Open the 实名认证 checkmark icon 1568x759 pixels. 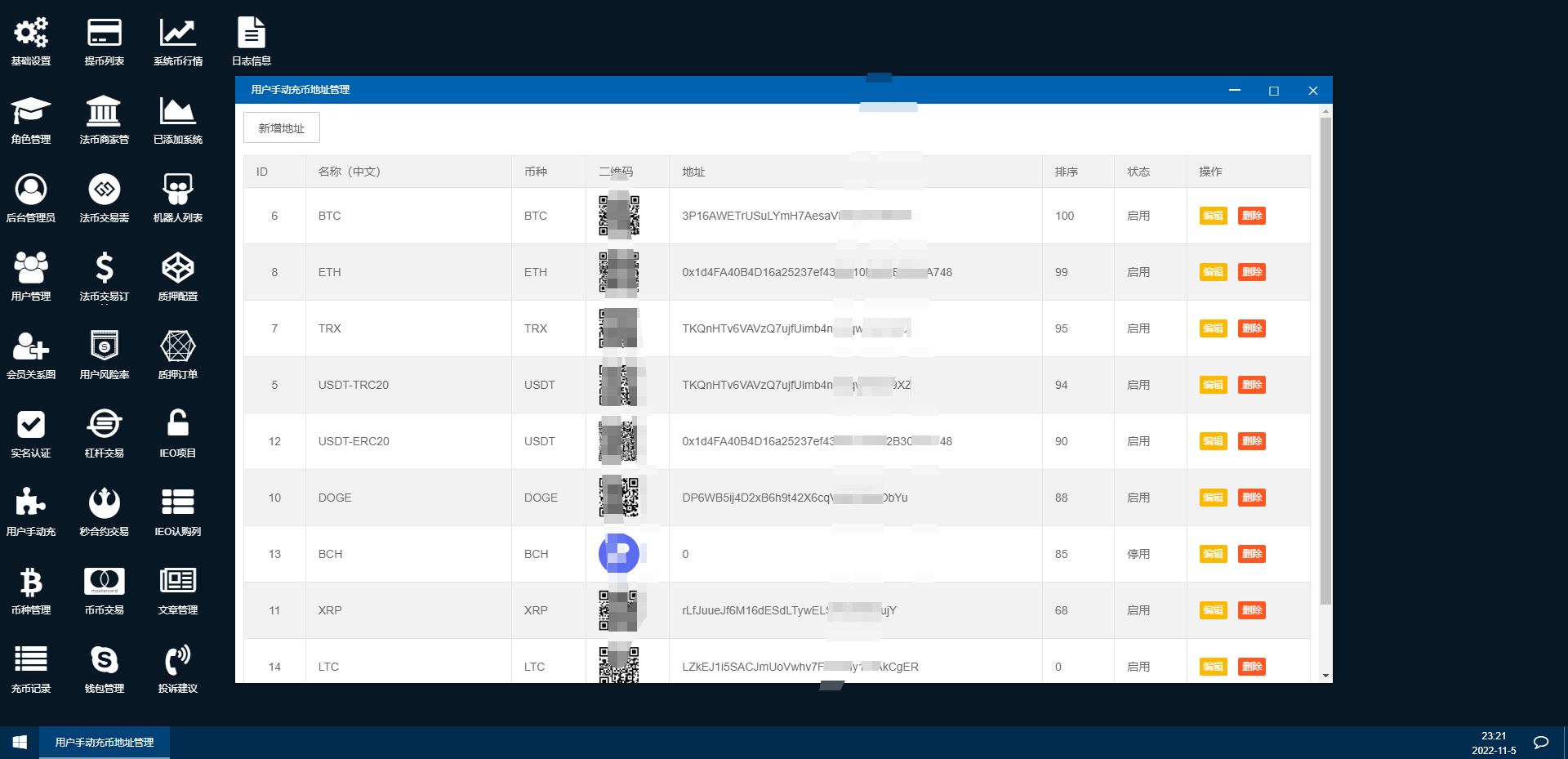click(31, 425)
